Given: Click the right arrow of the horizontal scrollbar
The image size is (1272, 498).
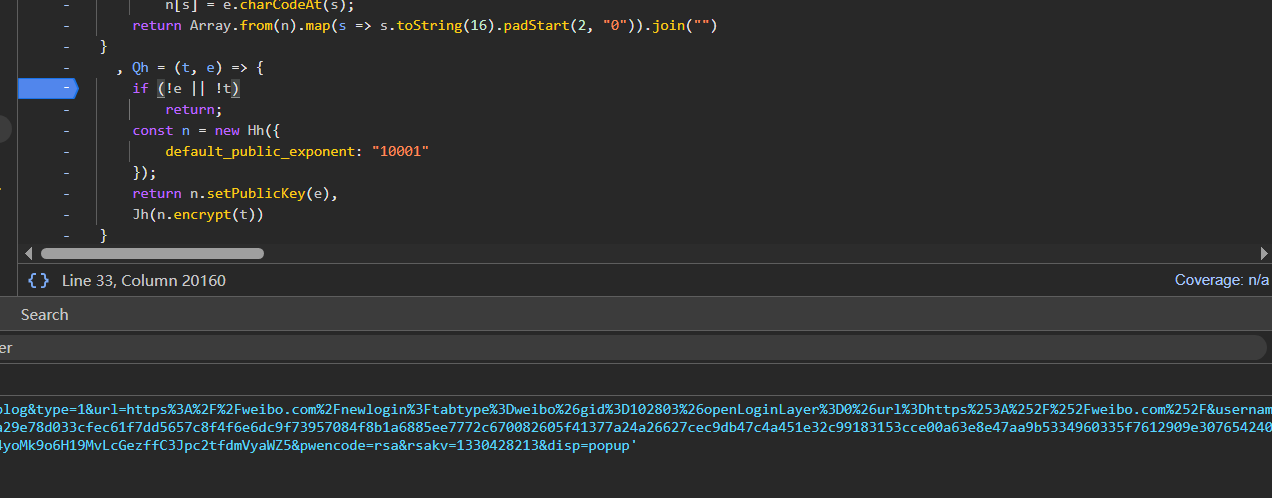Looking at the screenshot, I should coord(1264,254).
